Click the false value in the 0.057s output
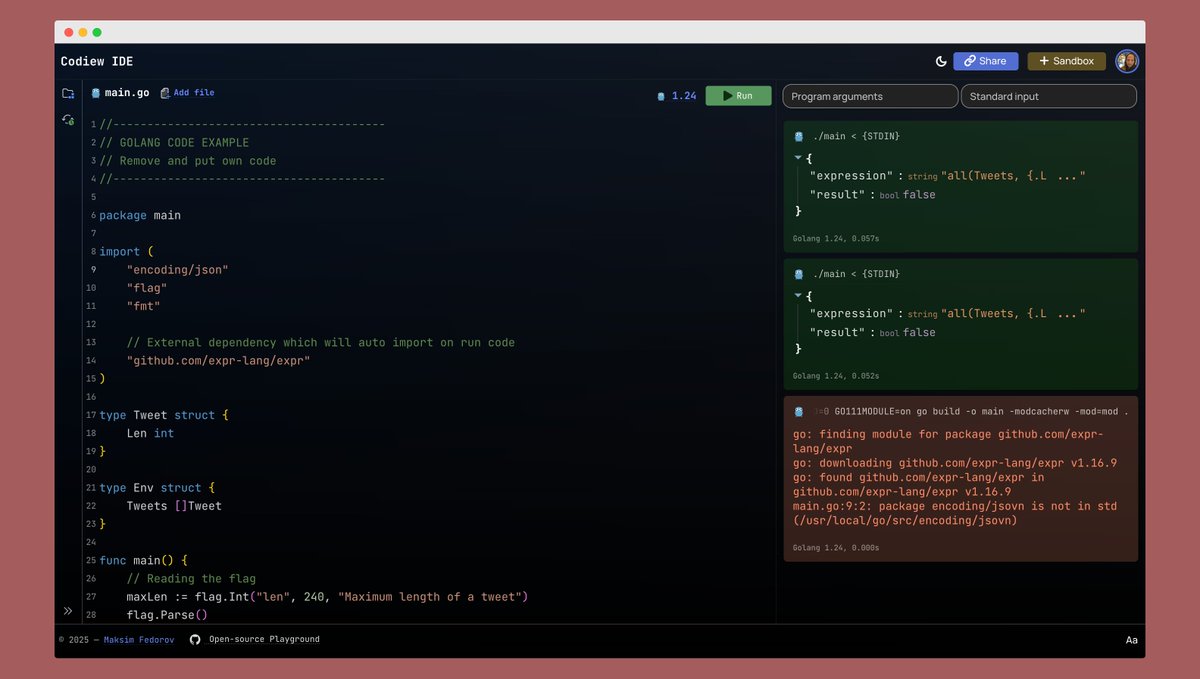The height and width of the screenshot is (679, 1200). point(919,195)
